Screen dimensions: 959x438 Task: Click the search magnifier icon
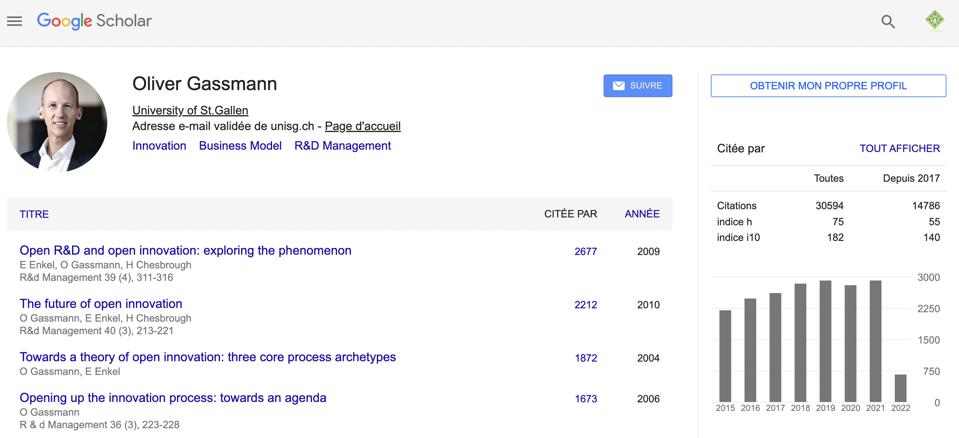887,21
